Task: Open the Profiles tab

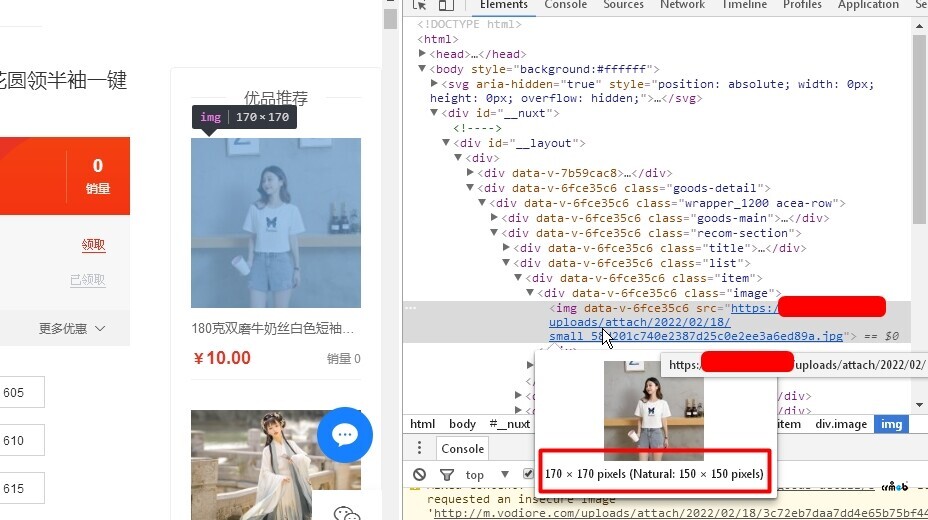Action: pos(803,5)
